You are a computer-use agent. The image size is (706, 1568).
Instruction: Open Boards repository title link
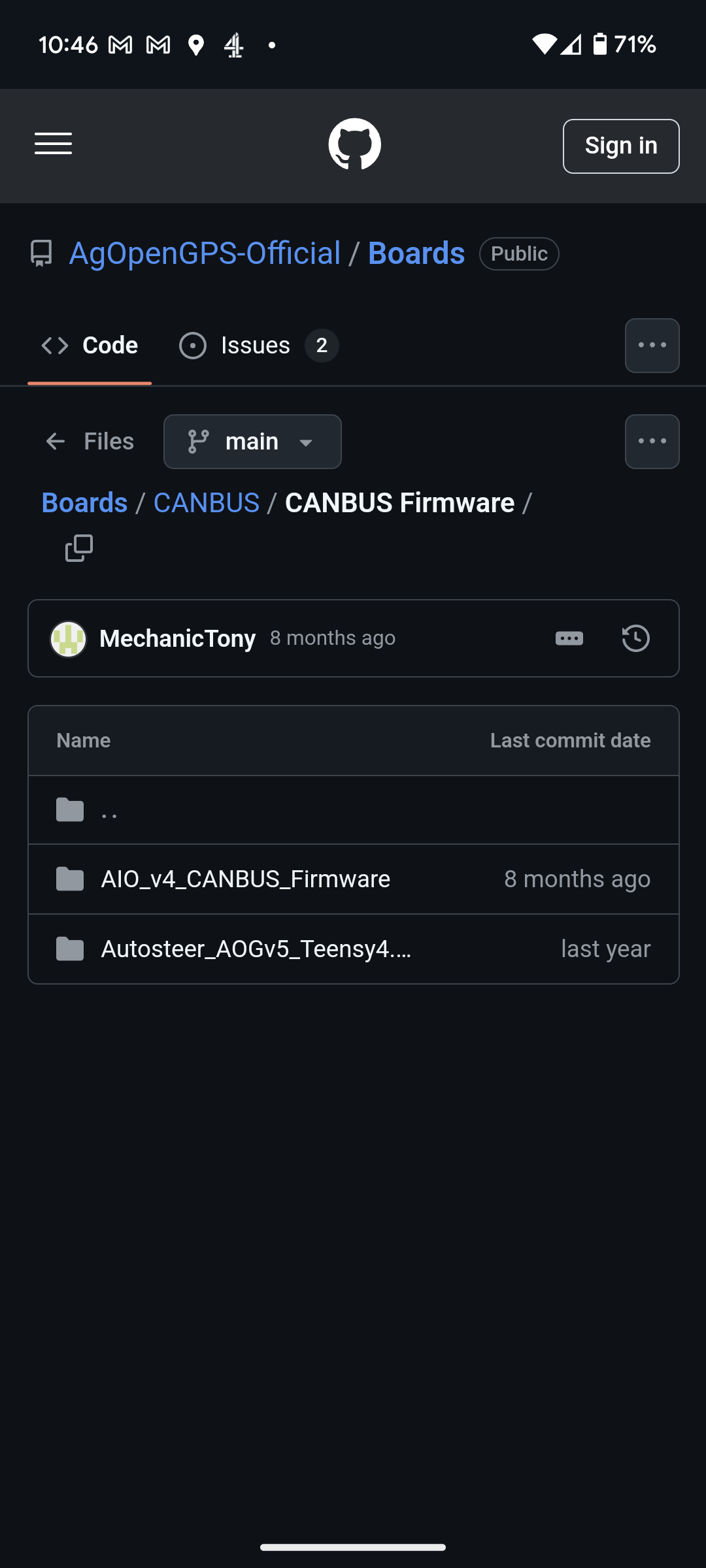[416, 253]
